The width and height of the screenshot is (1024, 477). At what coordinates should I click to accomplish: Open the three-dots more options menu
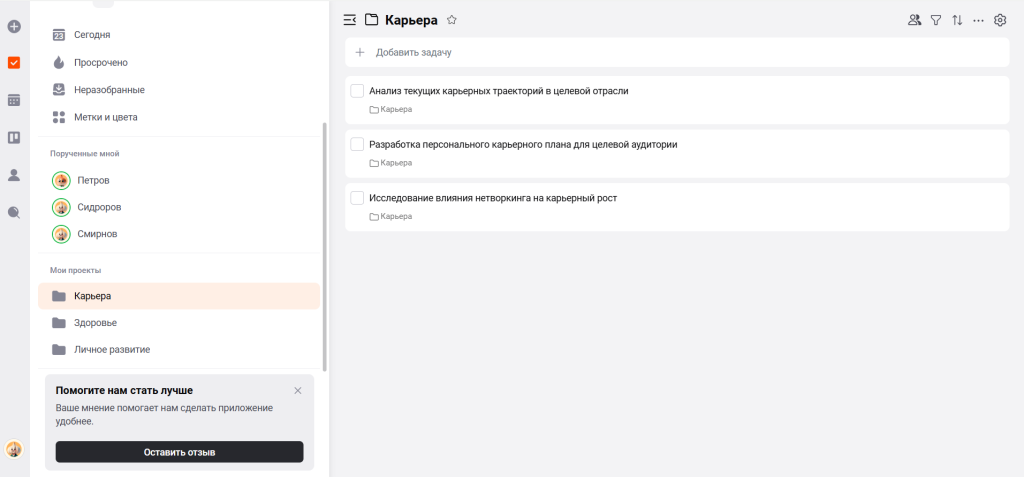coord(978,20)
